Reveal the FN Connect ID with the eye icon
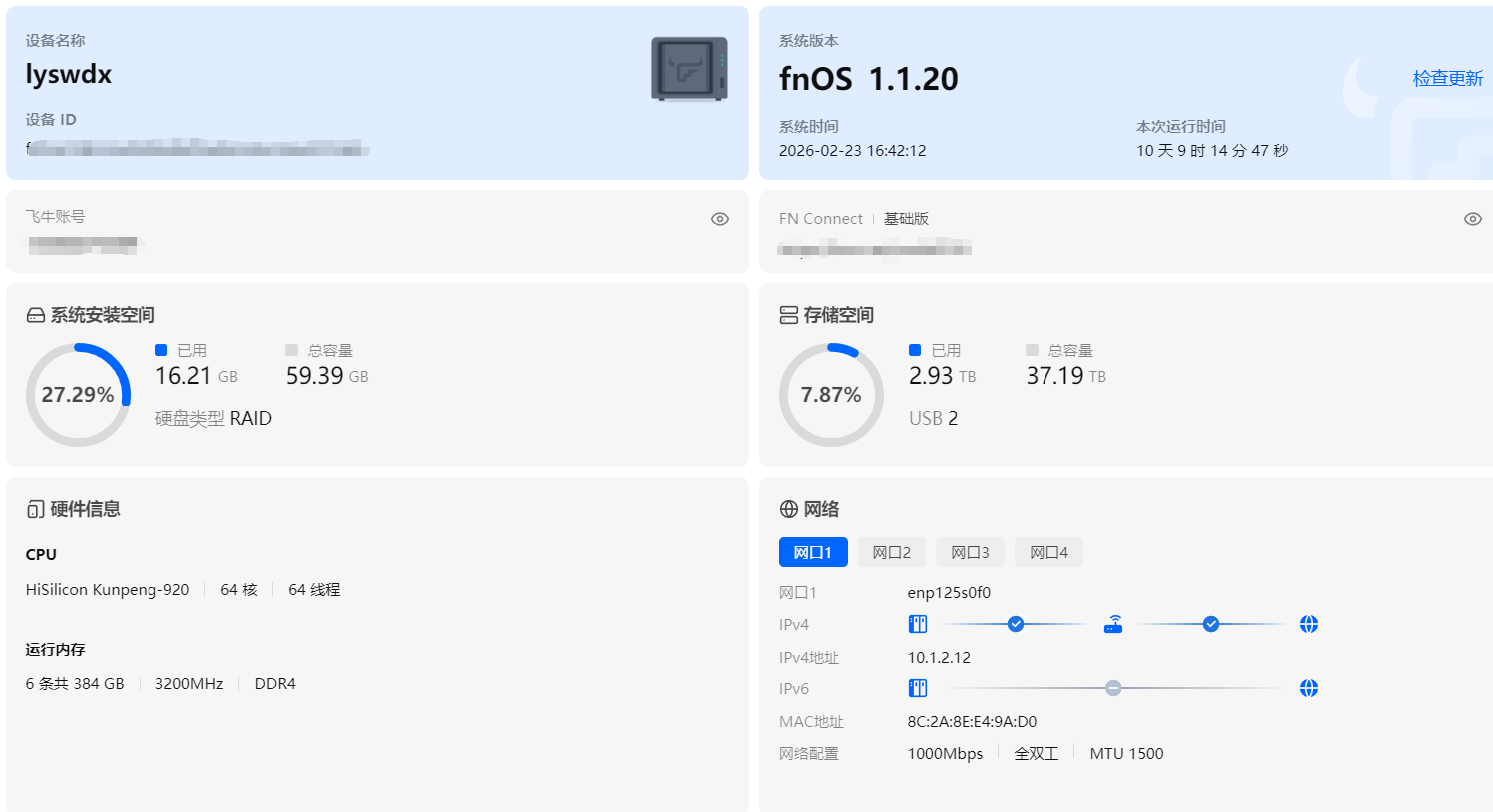The height and width of the screenshot is (812, 1493). [x=1473, y=219]
